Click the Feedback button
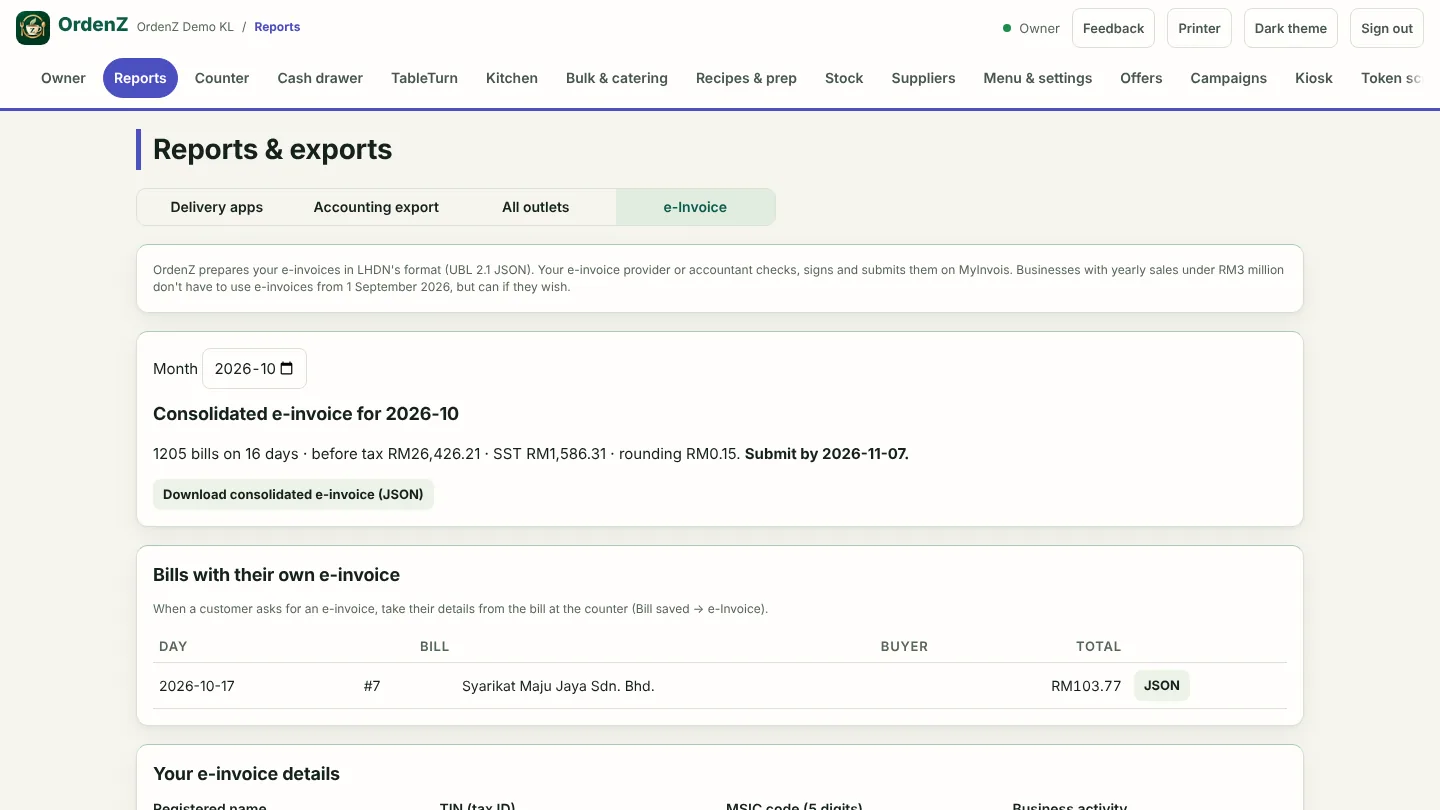This screenshot has width=1440, height=810. tap(1113, 28)
